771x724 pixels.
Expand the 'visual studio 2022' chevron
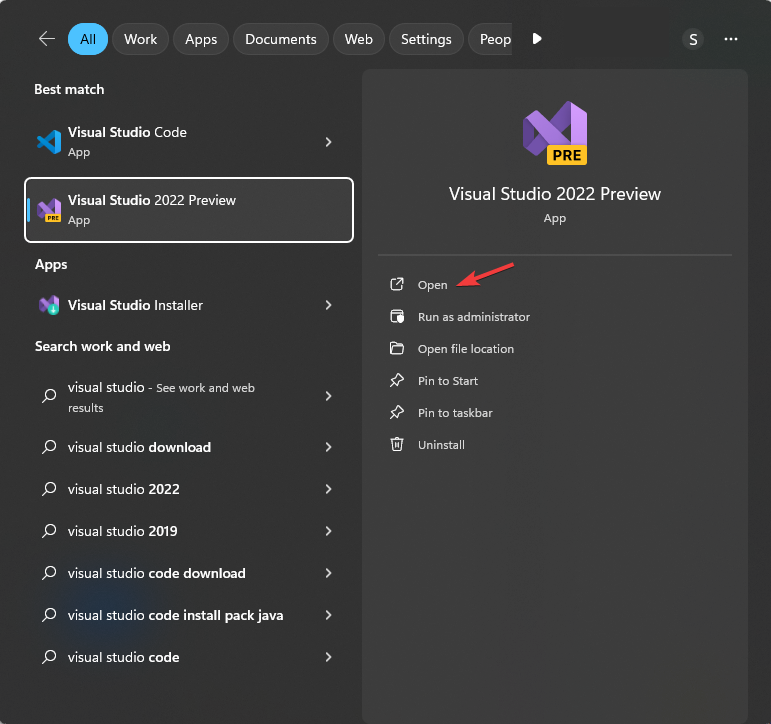click(328, 489)
